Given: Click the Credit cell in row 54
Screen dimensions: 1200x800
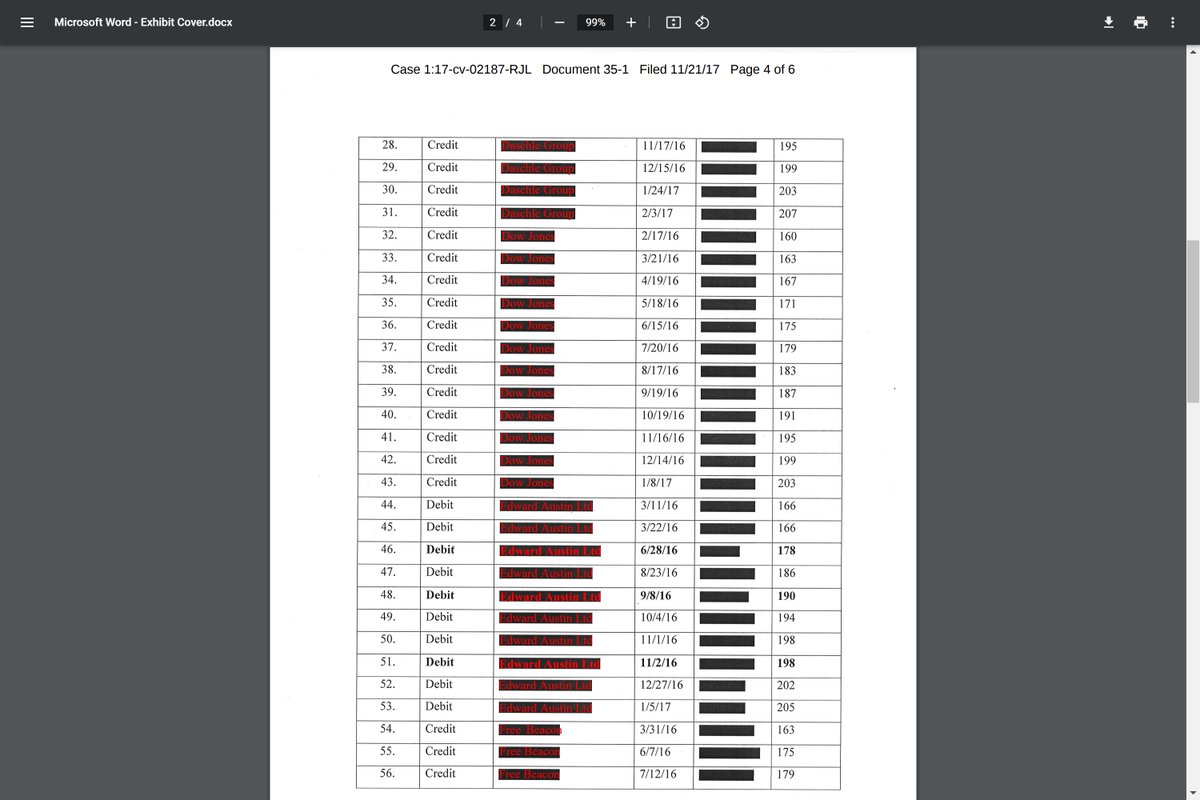Looking at the screenshot, I should pos(441,729).
